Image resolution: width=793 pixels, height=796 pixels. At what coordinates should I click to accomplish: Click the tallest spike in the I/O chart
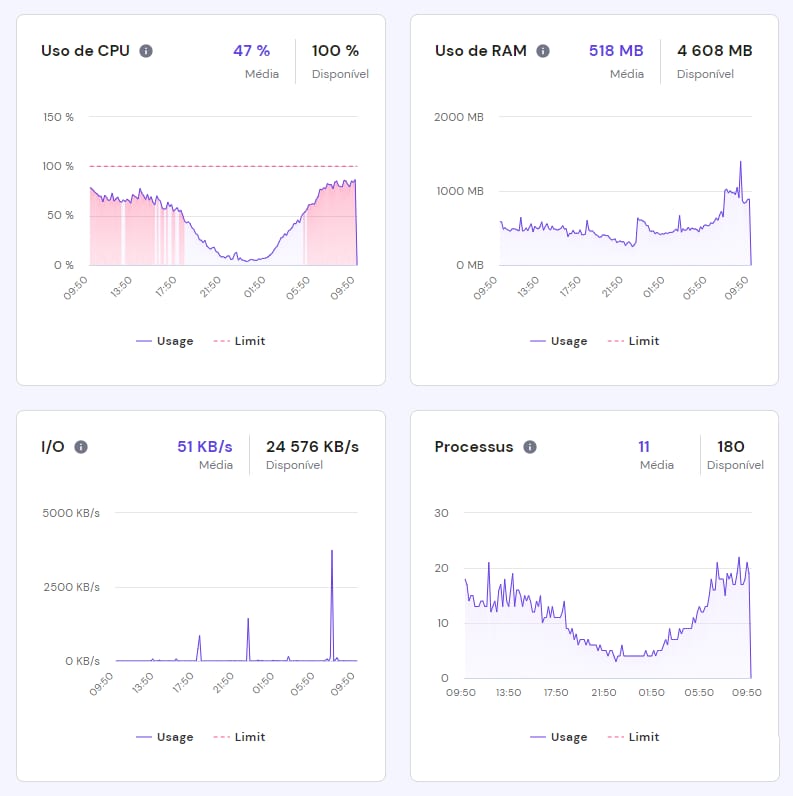coord(332,552)
